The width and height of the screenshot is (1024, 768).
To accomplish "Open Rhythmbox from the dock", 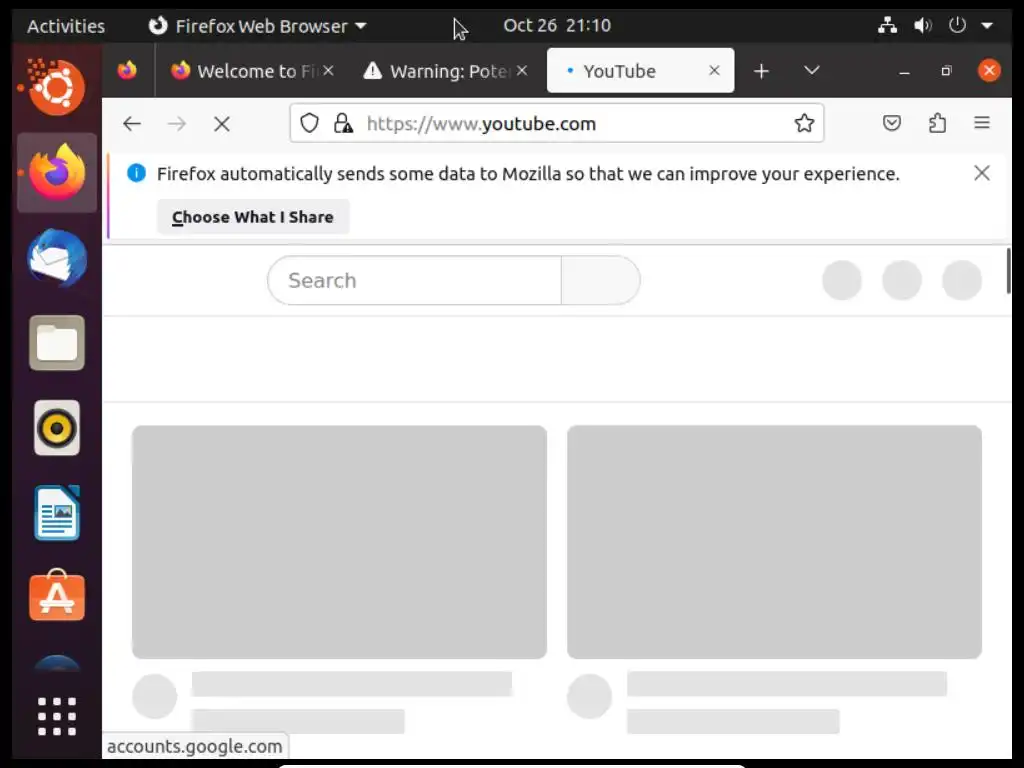I will point(57,428).
